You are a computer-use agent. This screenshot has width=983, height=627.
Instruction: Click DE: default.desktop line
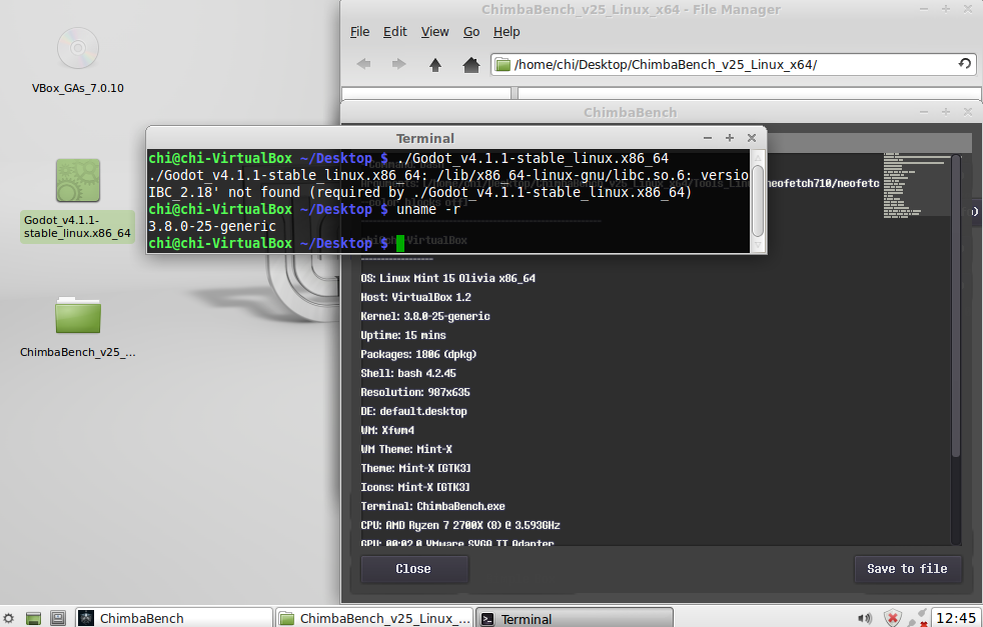click(x=414, y=411)
